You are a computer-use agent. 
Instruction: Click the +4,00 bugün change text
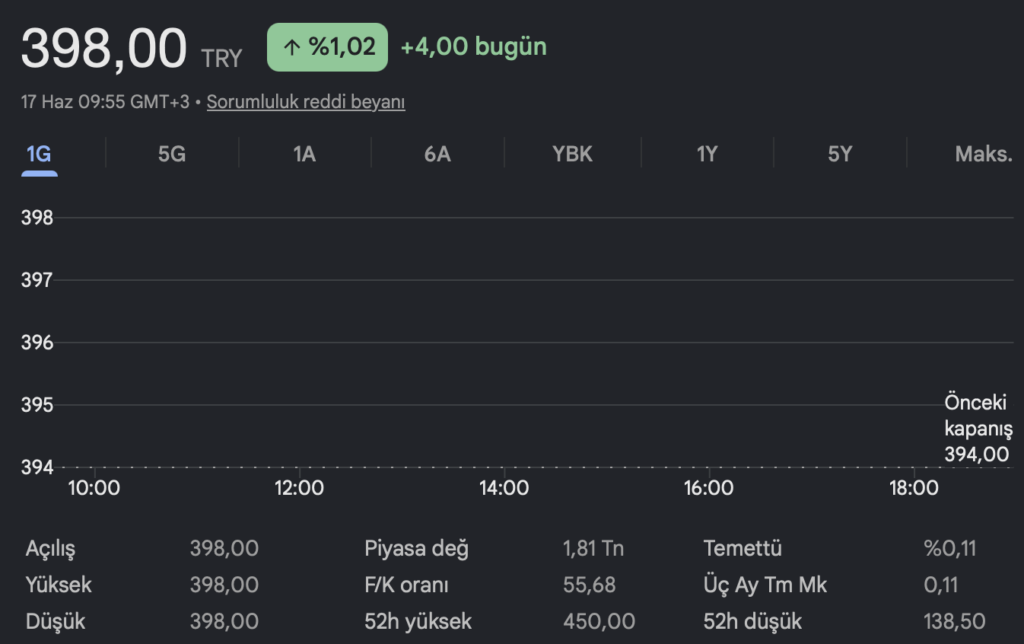pyautogui.click(x=473, y=47)
